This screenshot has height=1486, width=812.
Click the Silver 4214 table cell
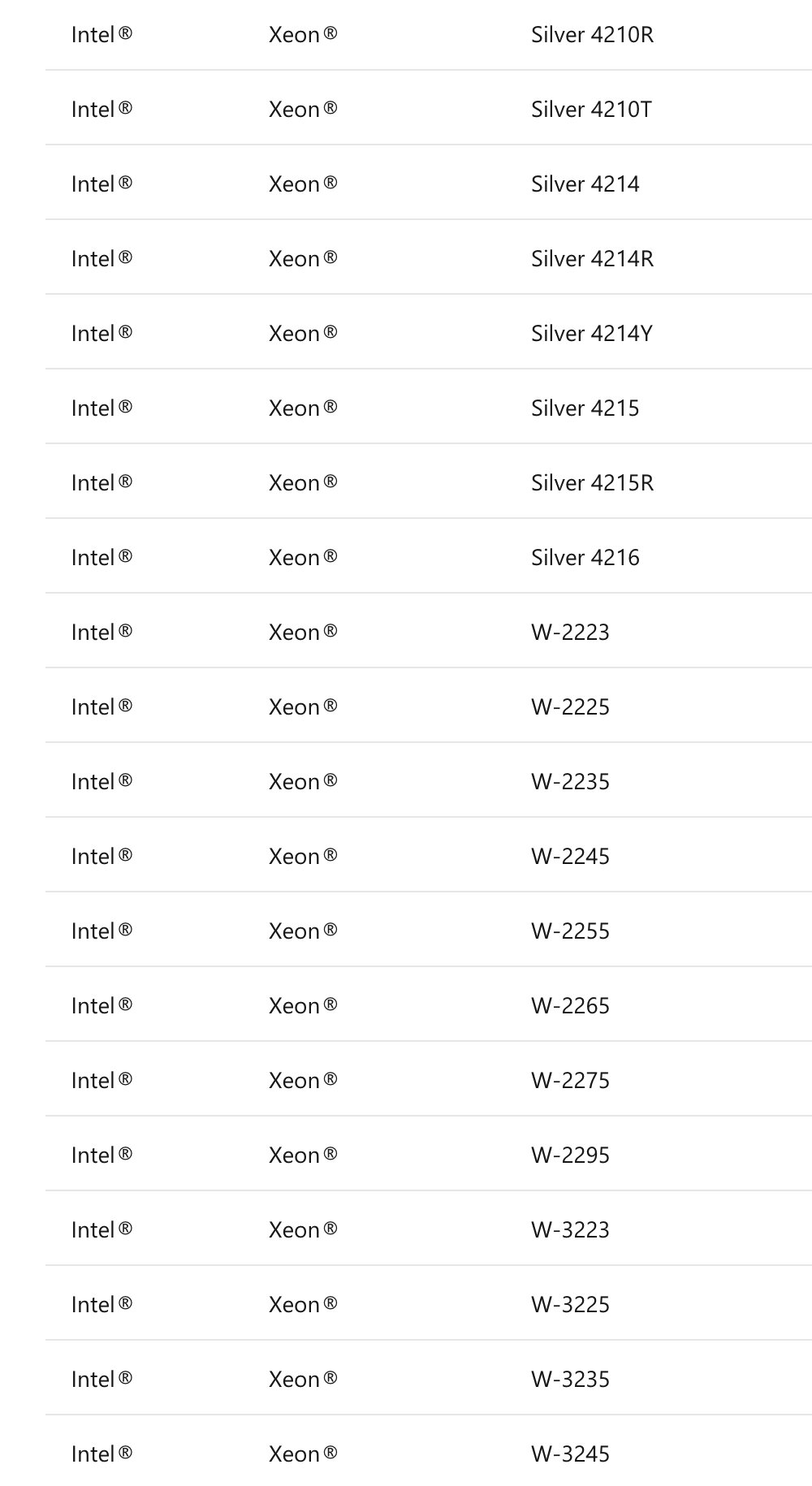(585, 184)
